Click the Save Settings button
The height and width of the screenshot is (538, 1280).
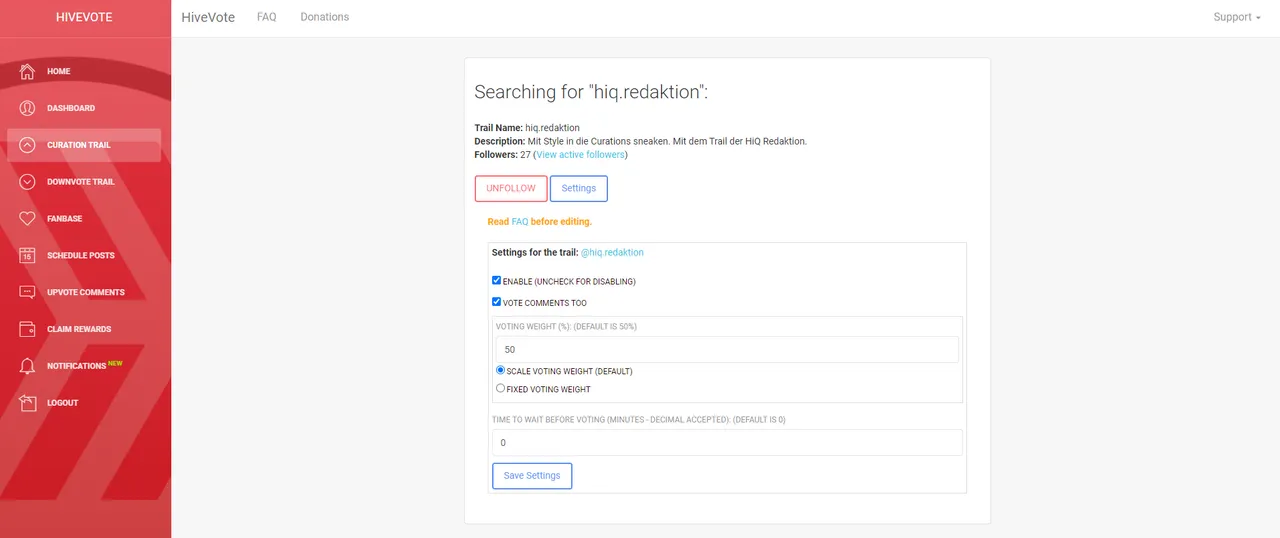532,476
